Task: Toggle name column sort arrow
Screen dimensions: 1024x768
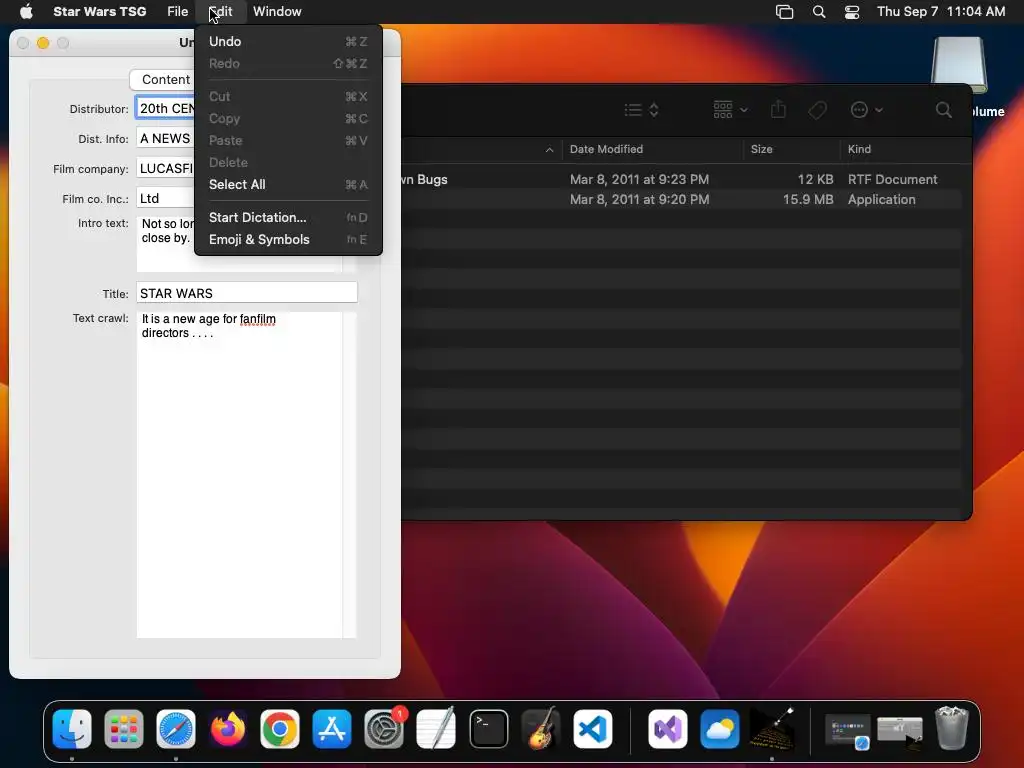Action: pyautogui.click(x=549, y=150)
